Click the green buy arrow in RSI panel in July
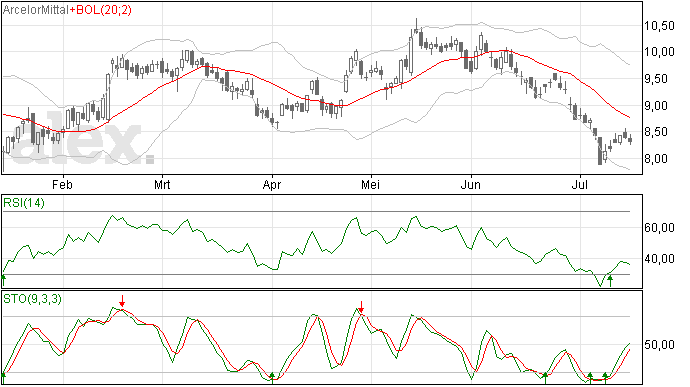 [610, 280]
